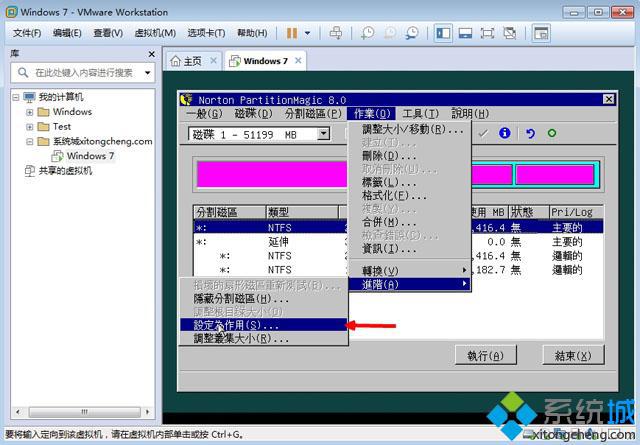Open PartitionMagic 說明(H) menu
The width and height of the screenshot is (640, 445).
(x=470, y=113)
